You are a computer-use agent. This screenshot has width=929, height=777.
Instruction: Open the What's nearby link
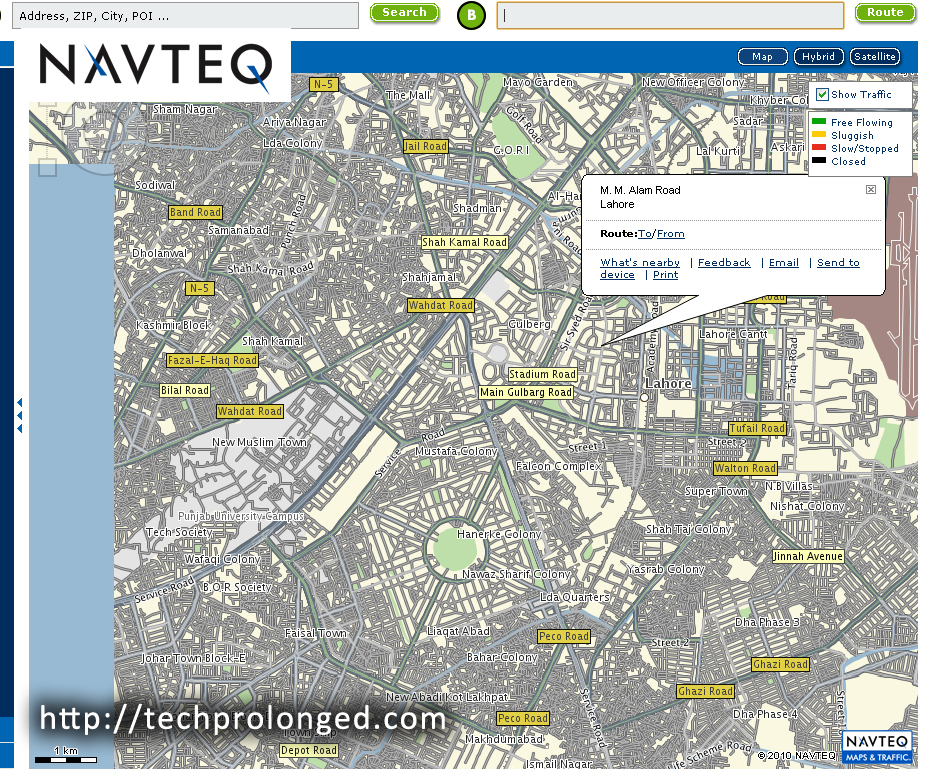pyautogui.click(x=639, y=262)
